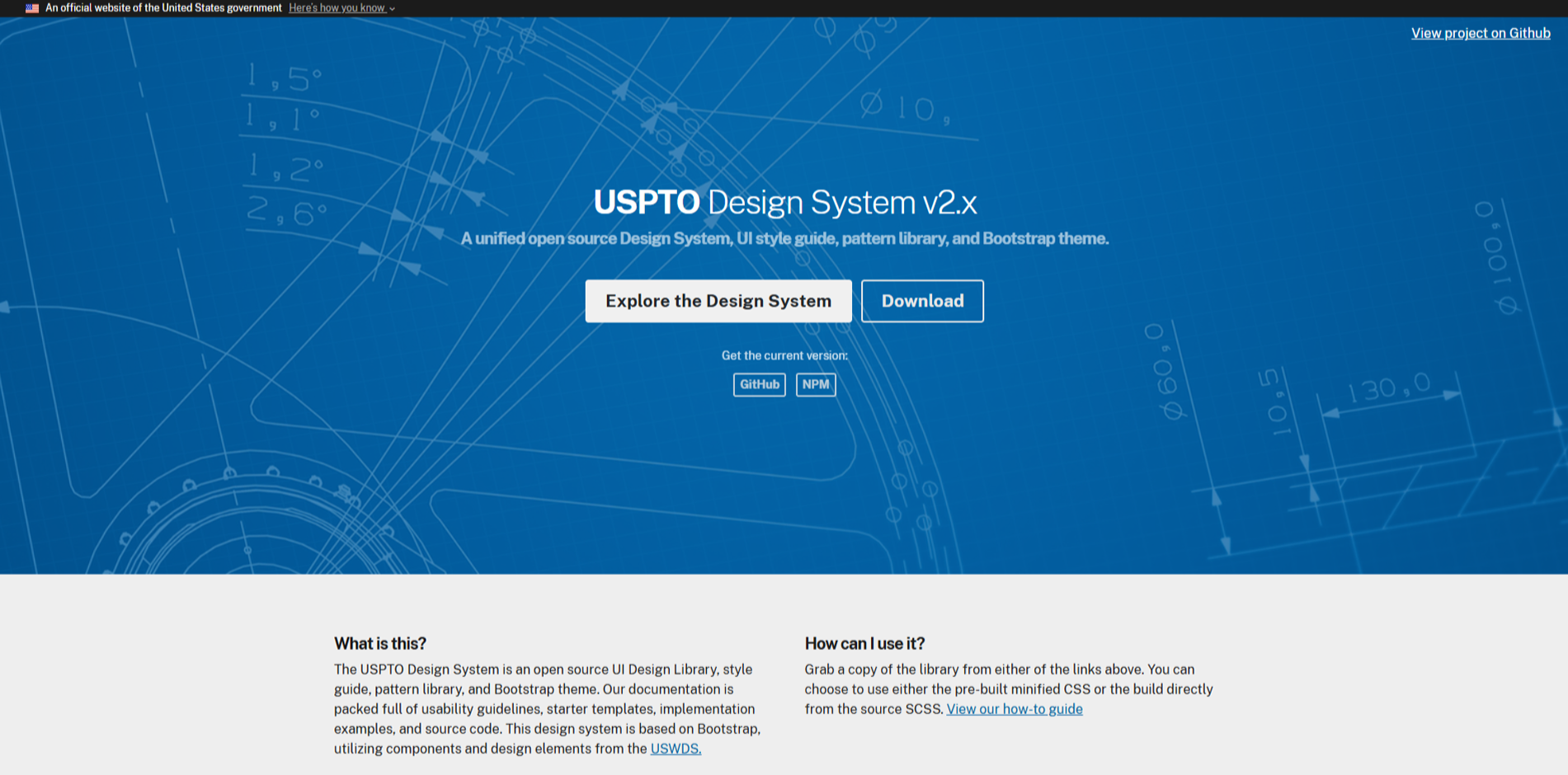1568x775 pixels.
Task: Open the NPM version button
Action: coord(816,384)
